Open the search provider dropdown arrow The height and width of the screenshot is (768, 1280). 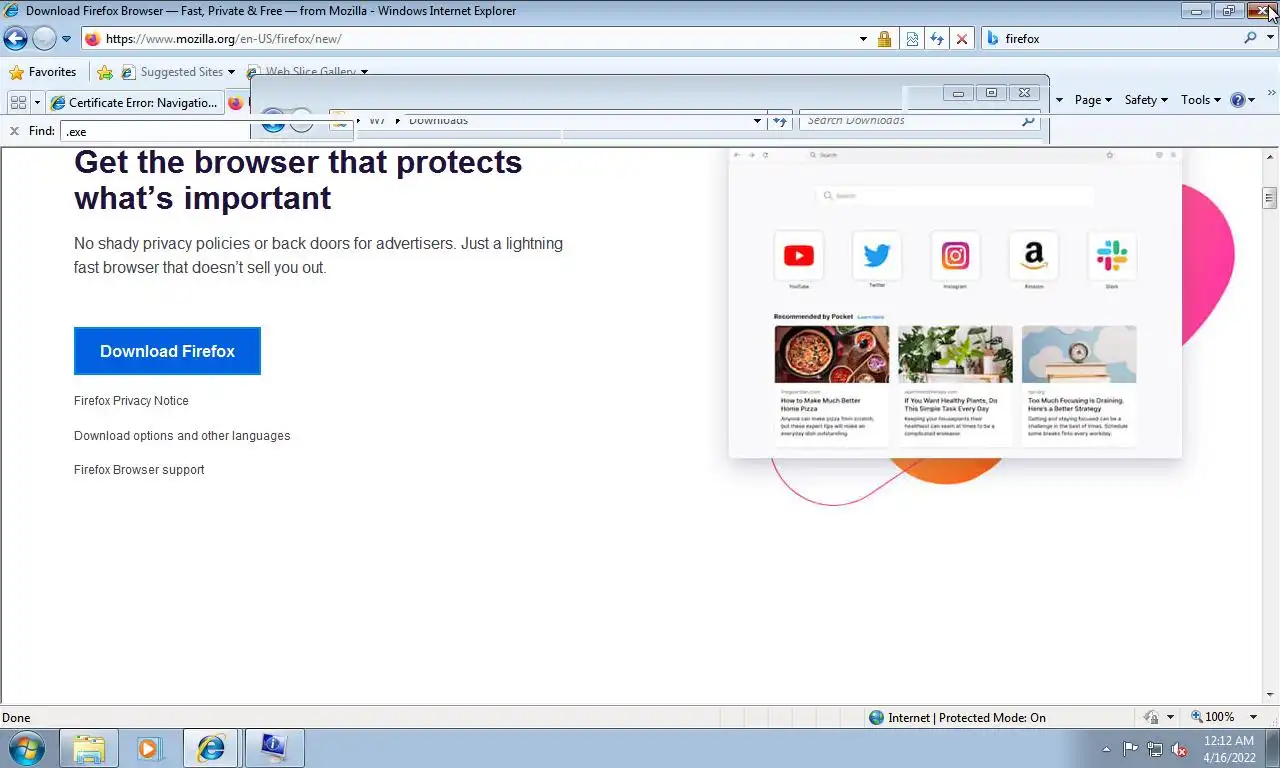tap(1268, 39)
